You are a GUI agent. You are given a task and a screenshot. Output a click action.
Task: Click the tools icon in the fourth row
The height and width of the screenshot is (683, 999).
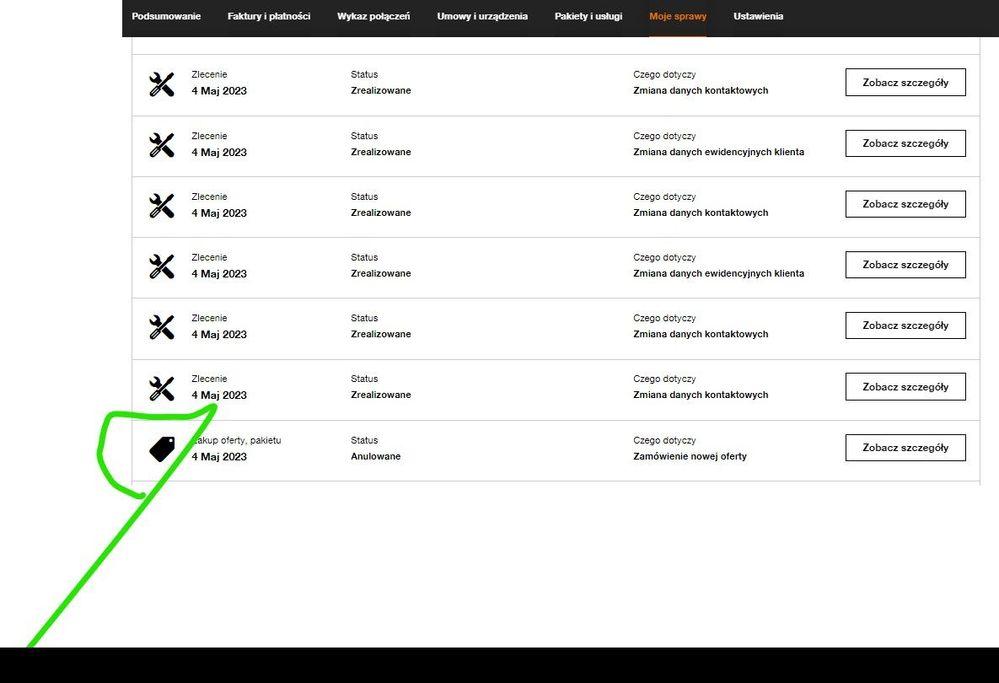point(161,267)
